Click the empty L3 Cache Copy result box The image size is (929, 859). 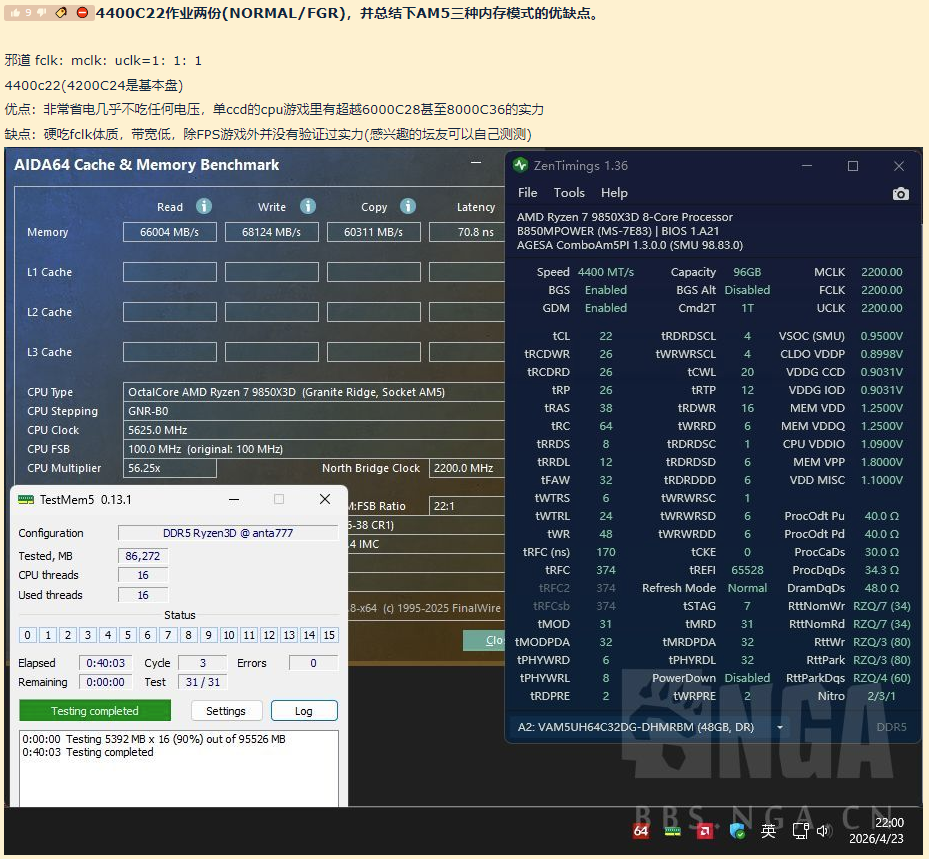(x=373, y=352)
